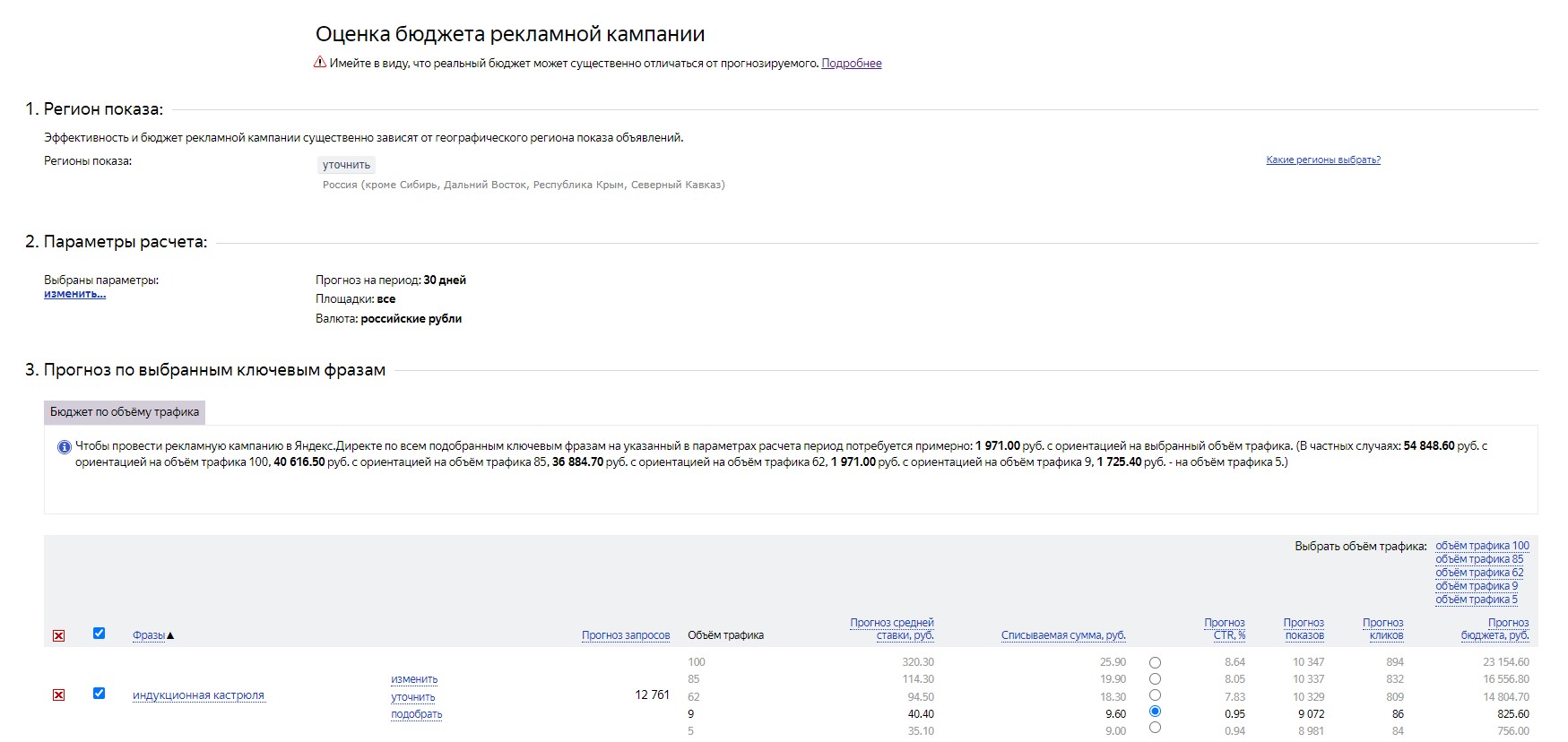Image resolution: width=1568 pixels, height=742 pixels.
Task: Choose объём трафика 100 link
Action: 1482,546
